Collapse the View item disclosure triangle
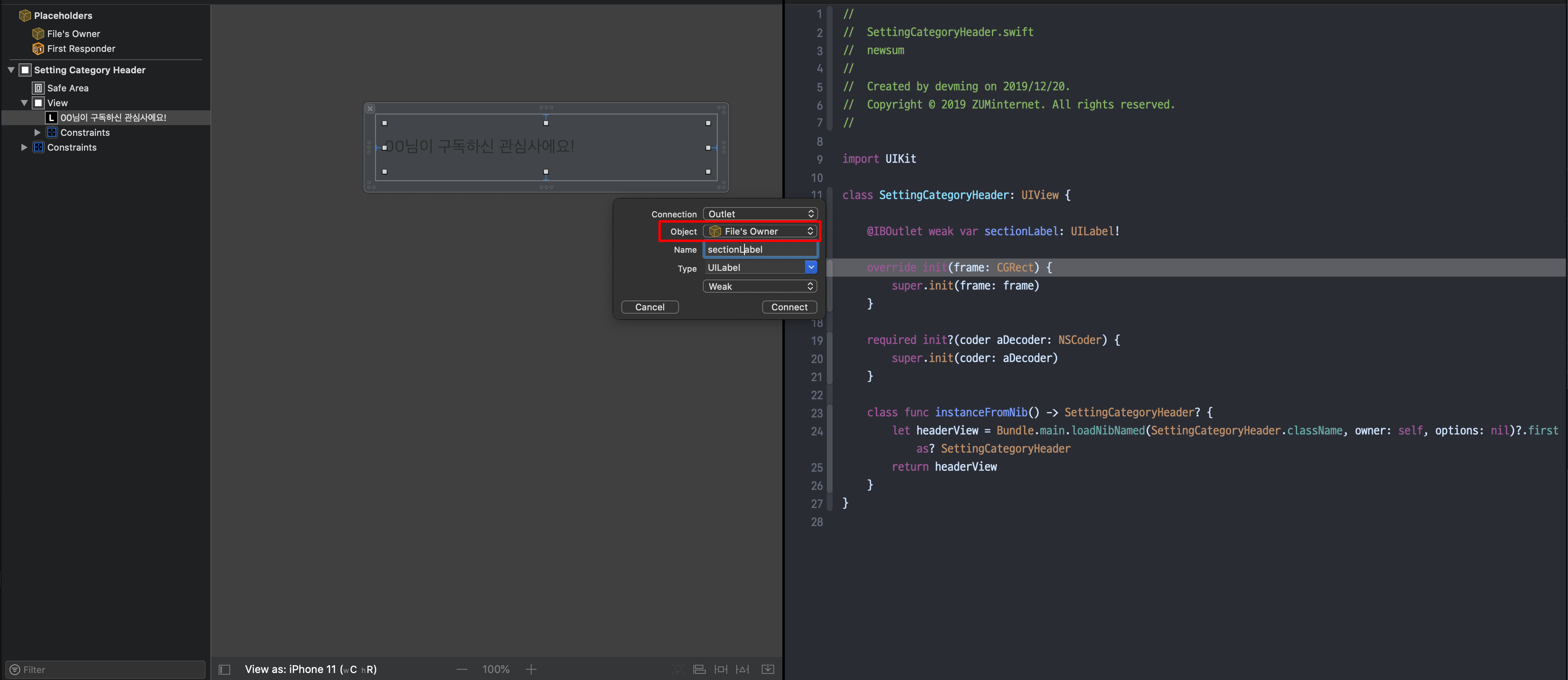The height and width of the screenshot is (680, 1568). point(24,103)
